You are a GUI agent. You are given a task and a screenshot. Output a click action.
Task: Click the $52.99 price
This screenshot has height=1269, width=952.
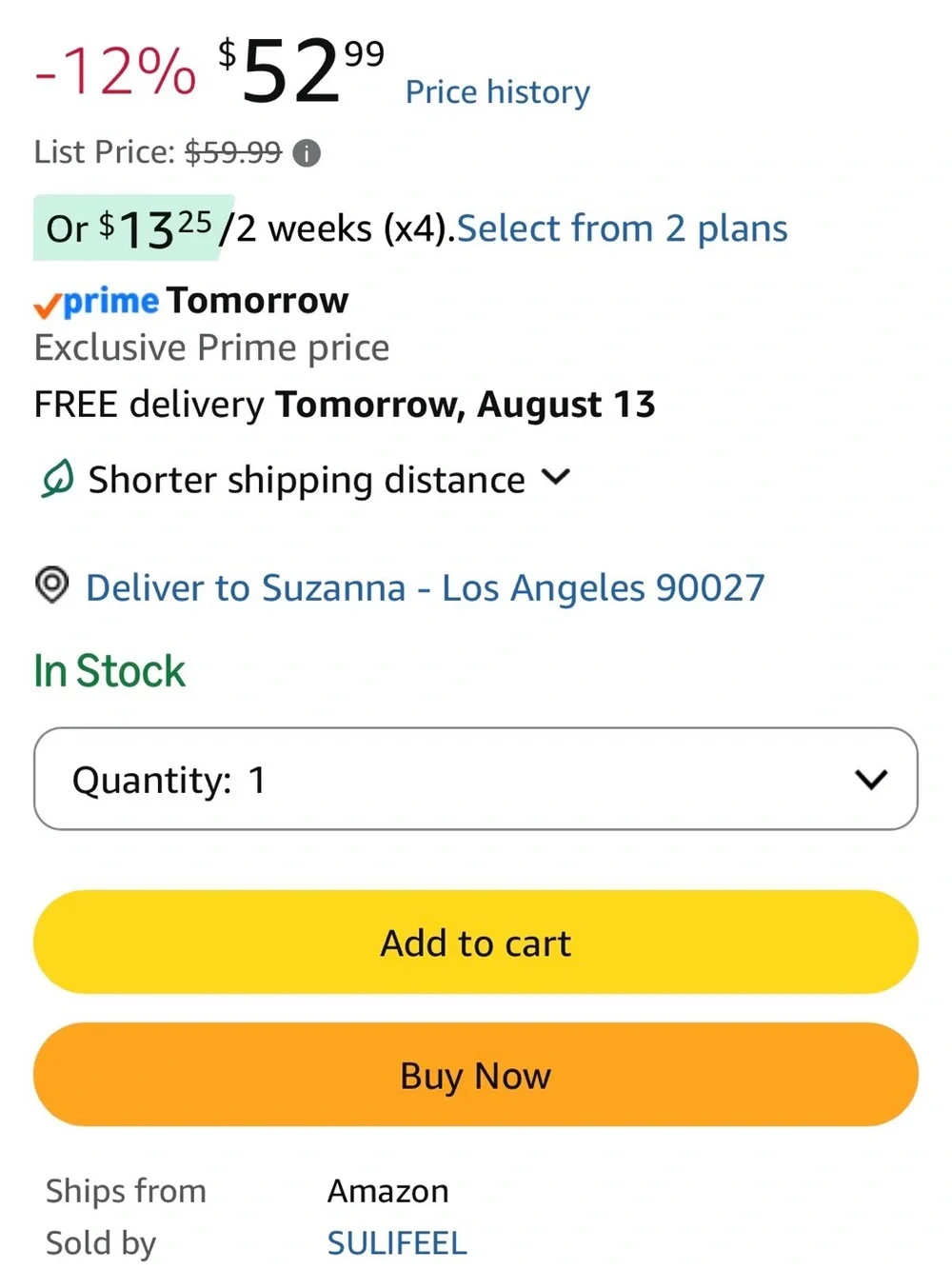point(301,69)
